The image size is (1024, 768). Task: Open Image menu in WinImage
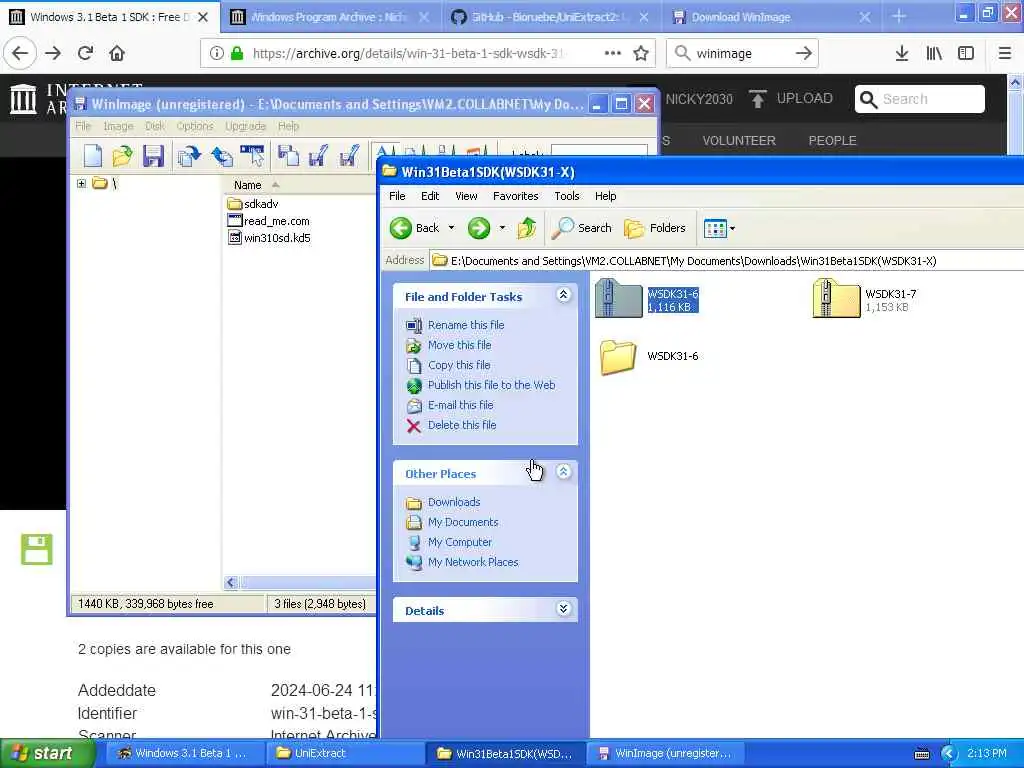(118, 126)
